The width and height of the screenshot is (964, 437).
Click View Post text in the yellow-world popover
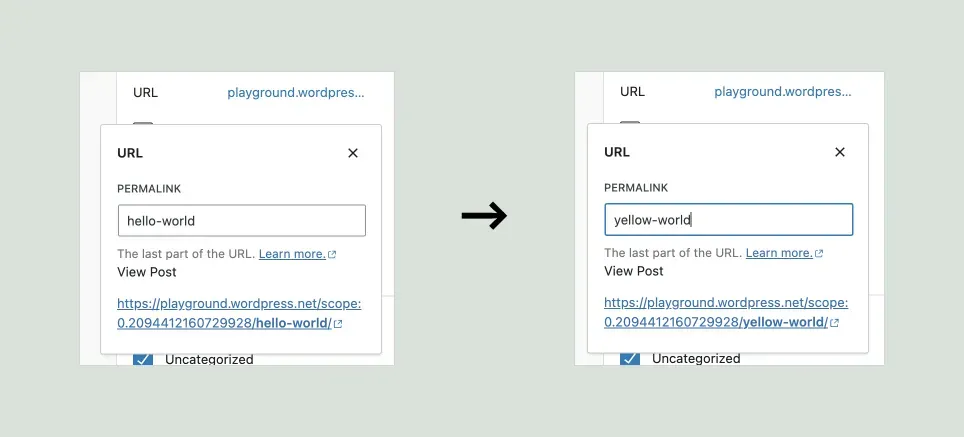click(634, 271)
